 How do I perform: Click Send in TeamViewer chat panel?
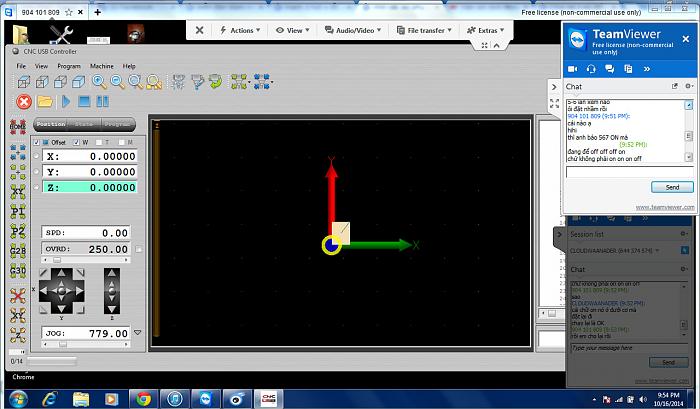[671, 187]
